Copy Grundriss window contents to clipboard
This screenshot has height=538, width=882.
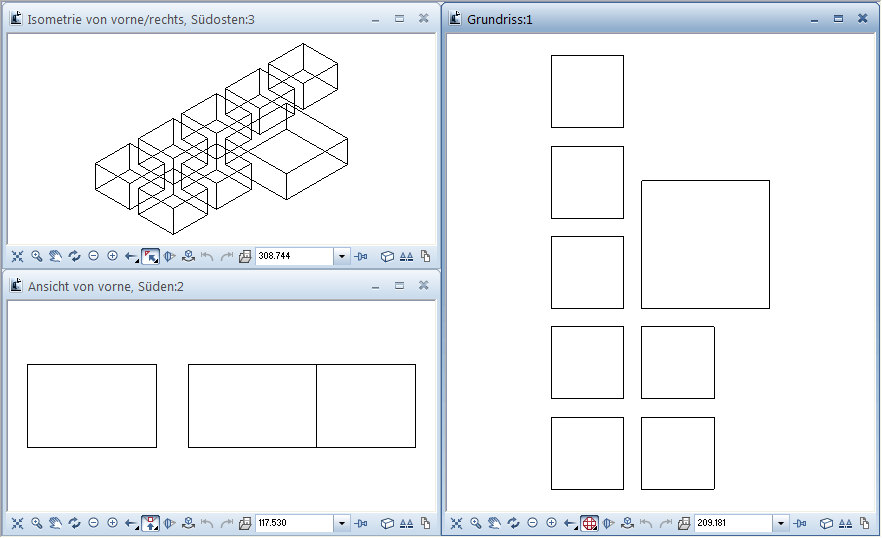(x=864, y=523)
